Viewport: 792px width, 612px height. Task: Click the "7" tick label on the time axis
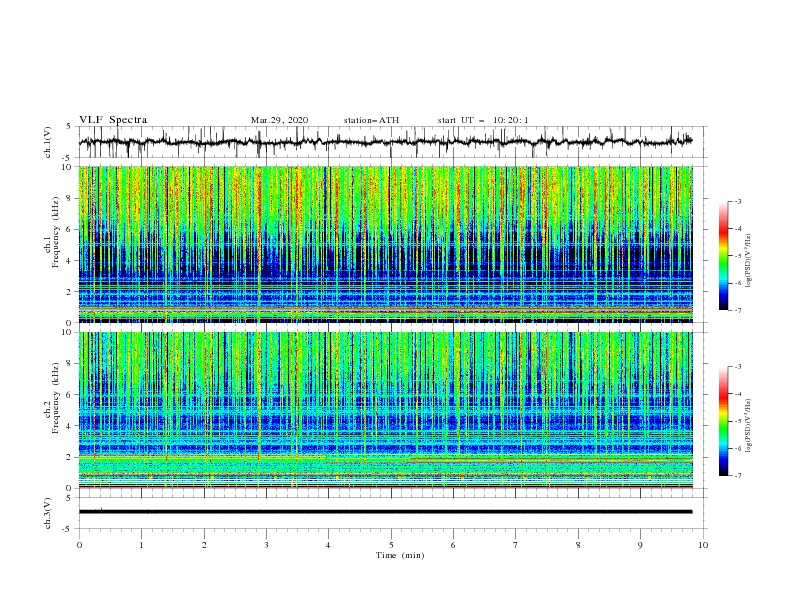[x=516, y=545]
